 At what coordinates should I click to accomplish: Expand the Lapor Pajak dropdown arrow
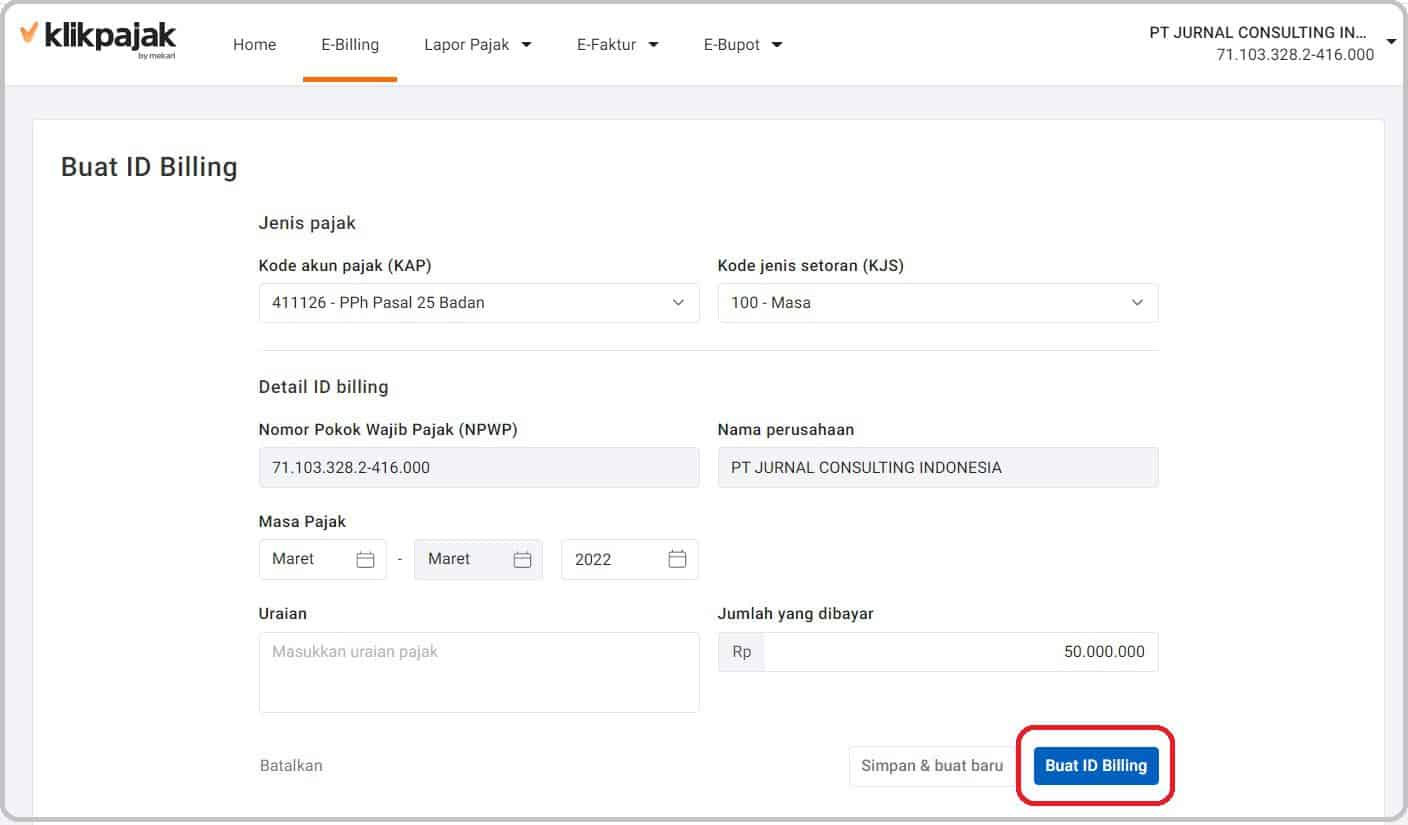(x=527, y=45)
